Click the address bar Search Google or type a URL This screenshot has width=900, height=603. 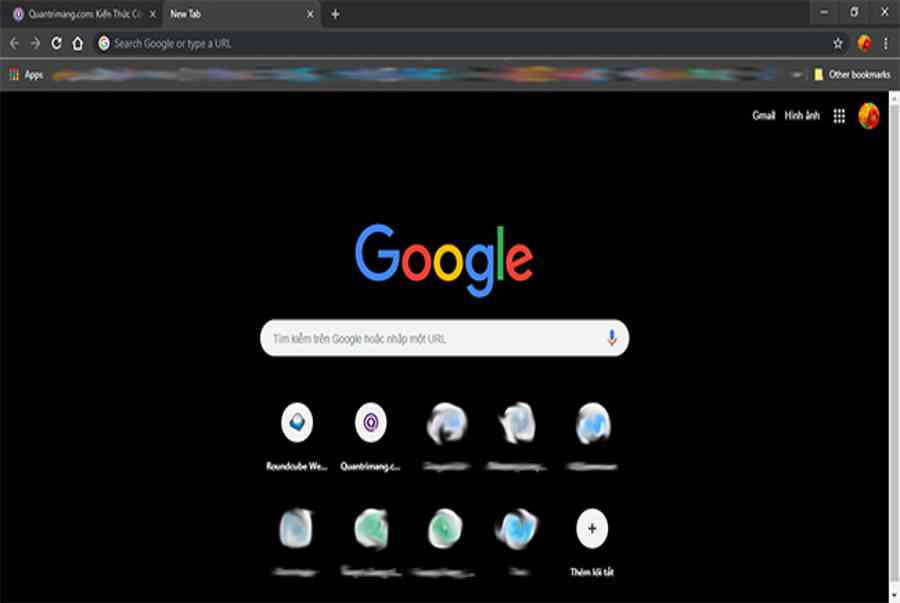(471, 44)
